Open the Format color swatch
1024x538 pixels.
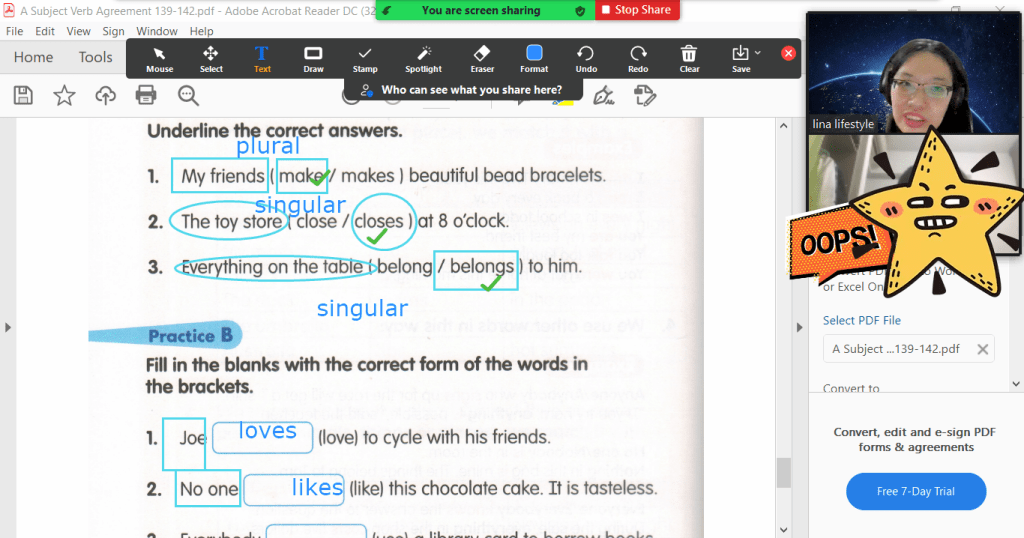coord(534,53)
